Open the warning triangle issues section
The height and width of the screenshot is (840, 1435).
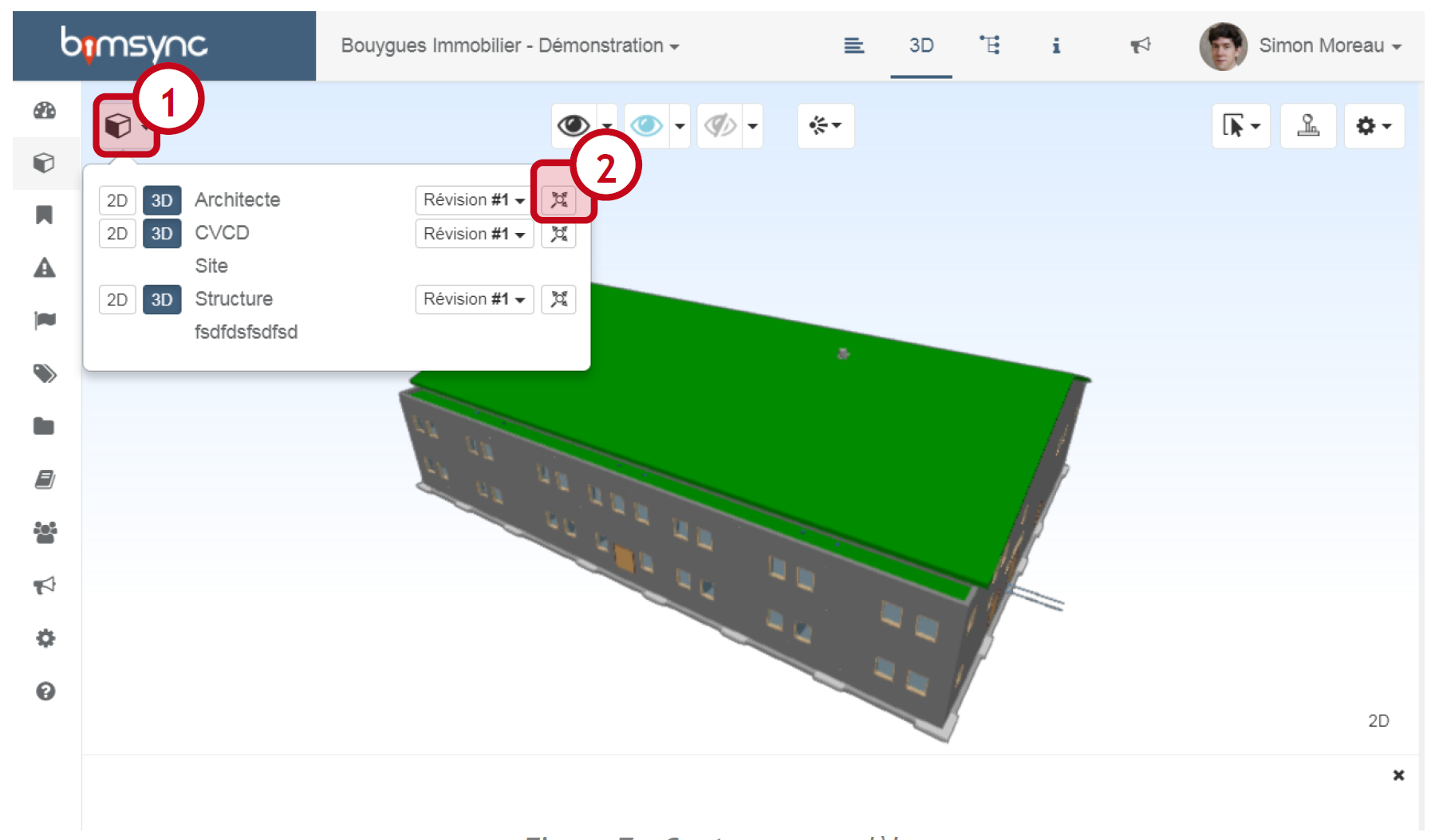[45, 268]
